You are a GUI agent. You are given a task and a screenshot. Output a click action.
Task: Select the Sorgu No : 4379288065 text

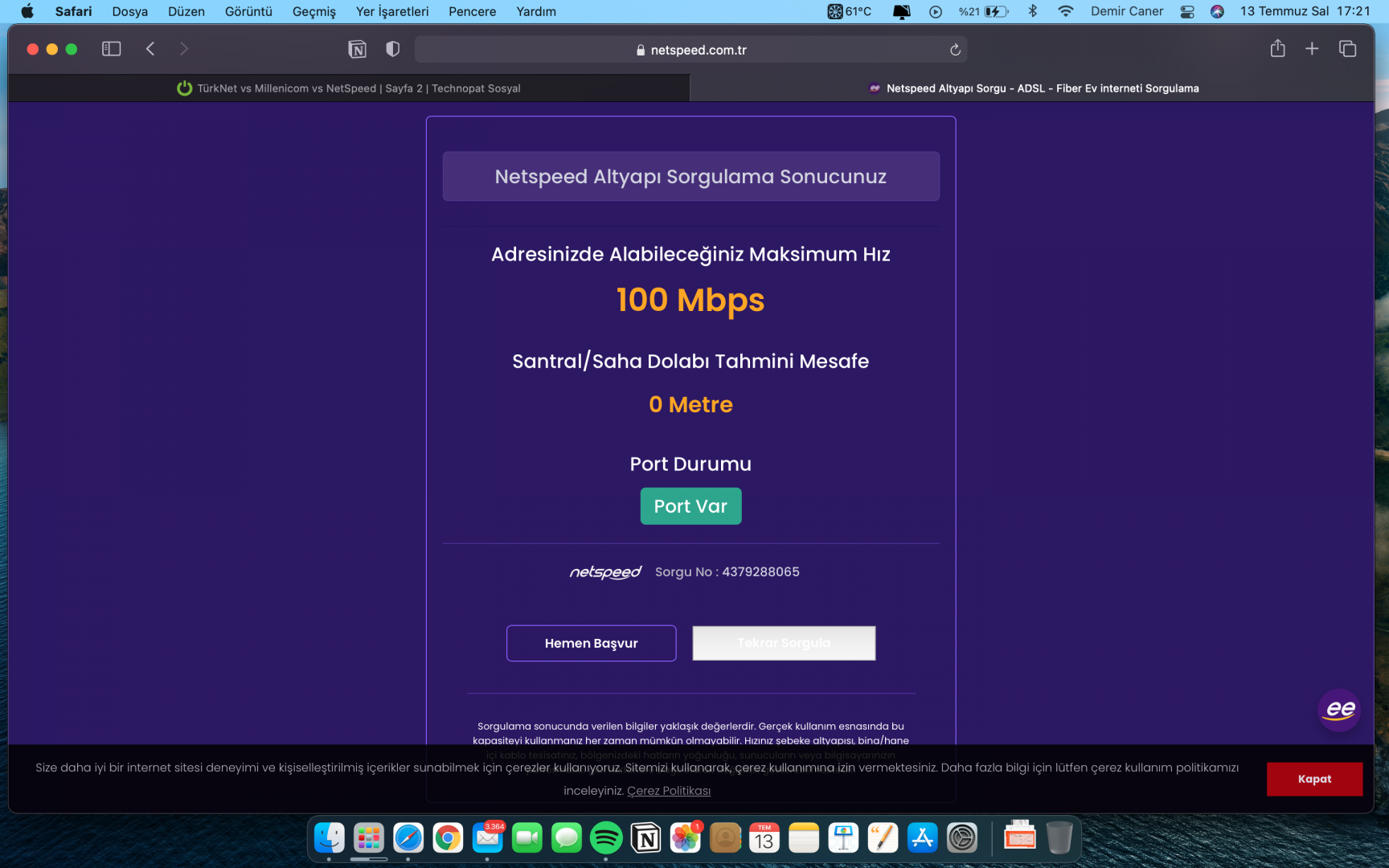tap(727, 571)
